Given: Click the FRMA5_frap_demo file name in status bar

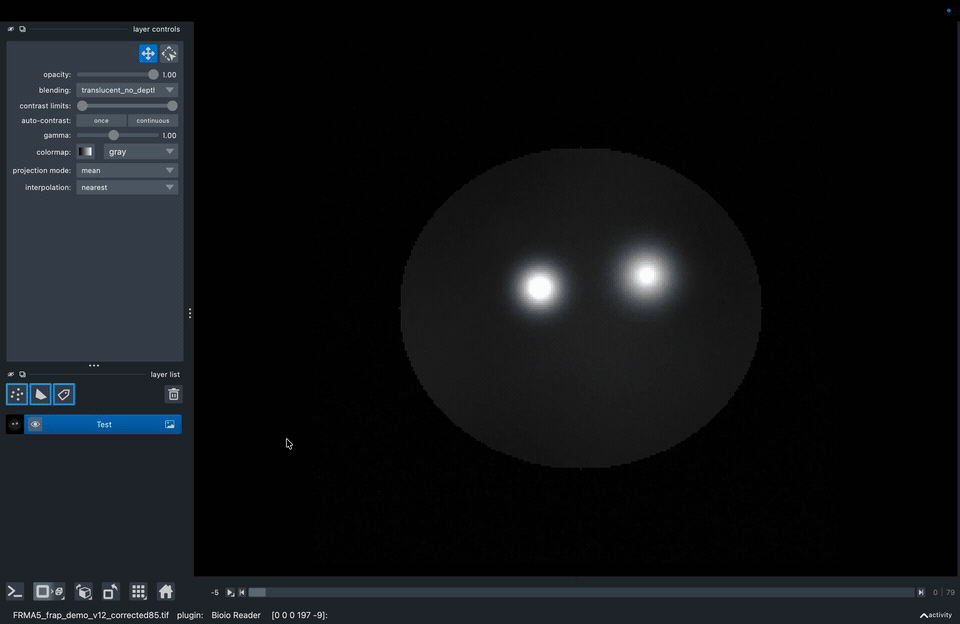Looking at the screenshot, I should click(91, 615).
